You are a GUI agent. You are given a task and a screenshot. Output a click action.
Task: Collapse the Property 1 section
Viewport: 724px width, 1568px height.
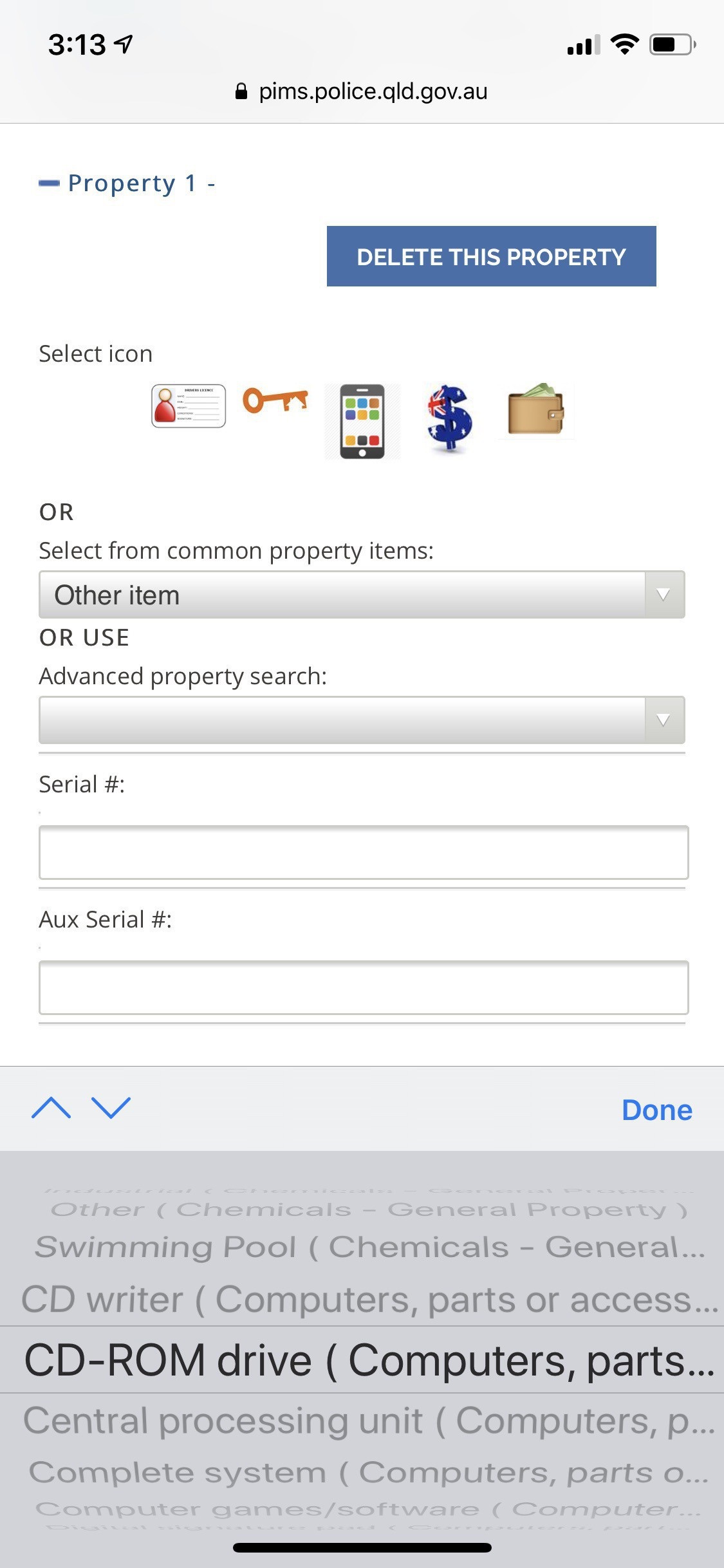point(49,184)
